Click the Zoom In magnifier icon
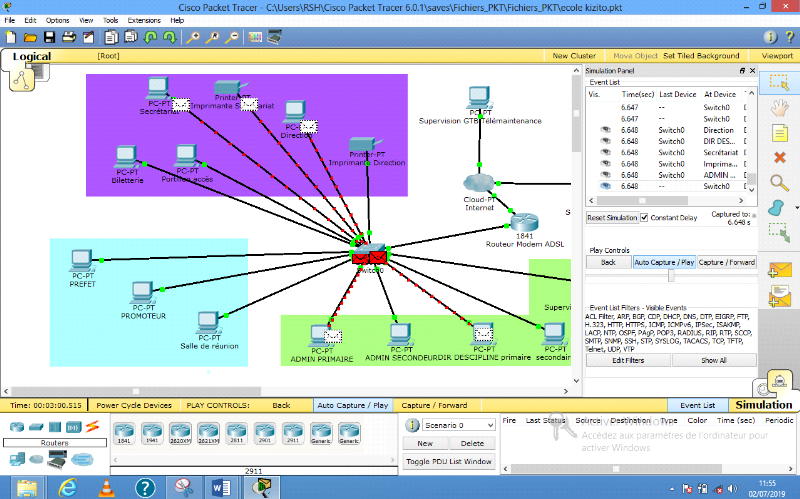 [x=194, y=37]
